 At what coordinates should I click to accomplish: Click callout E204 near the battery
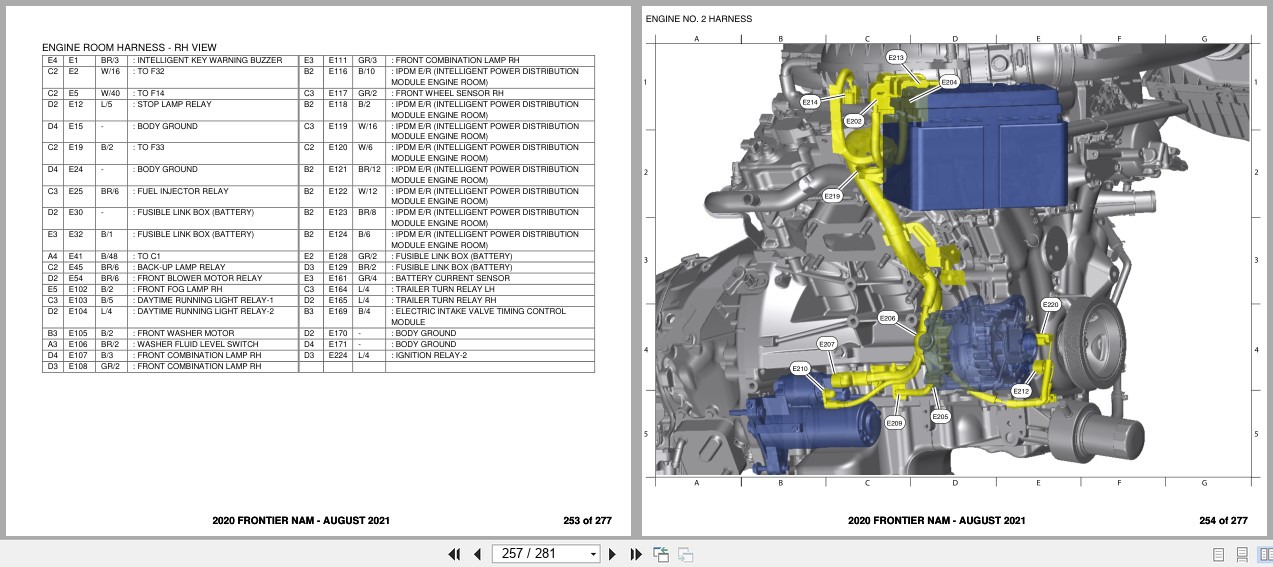(x=949, y=82)
